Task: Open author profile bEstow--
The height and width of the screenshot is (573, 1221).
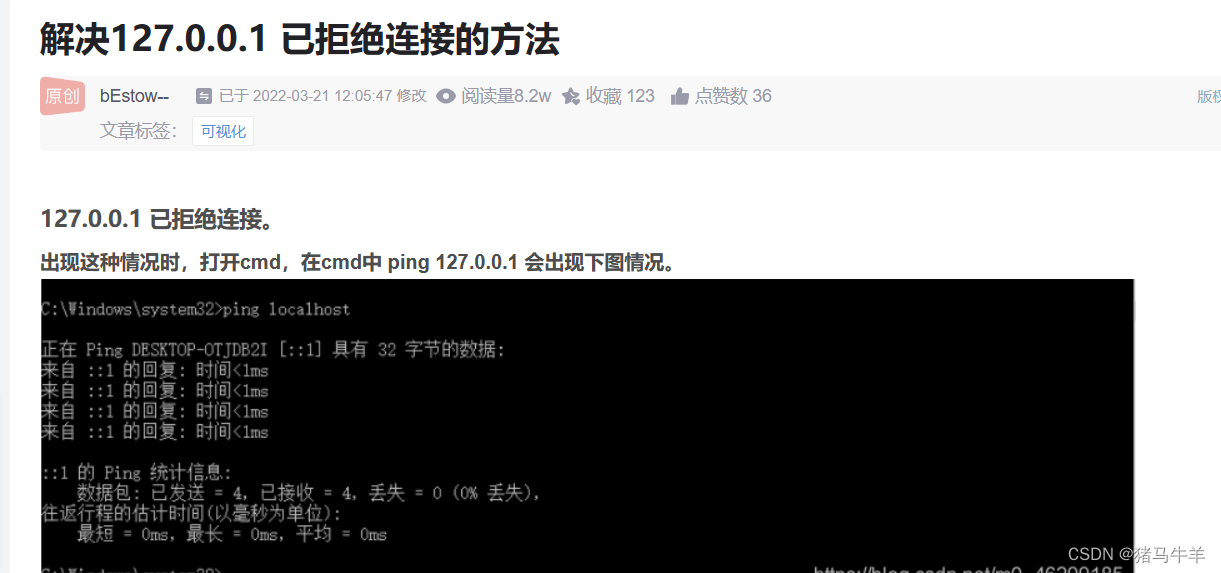Action: [x=134, y=96]
